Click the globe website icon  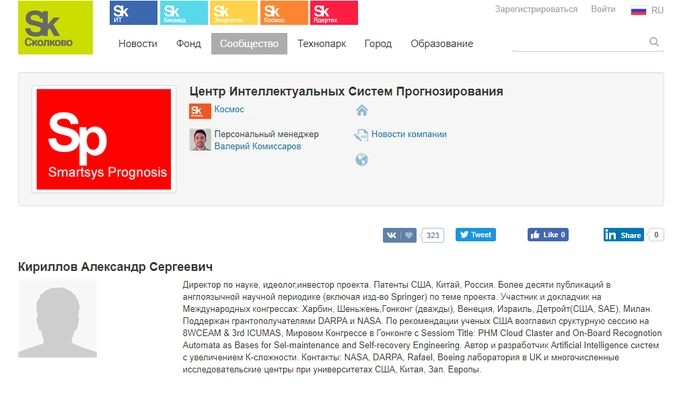(362, 159)
